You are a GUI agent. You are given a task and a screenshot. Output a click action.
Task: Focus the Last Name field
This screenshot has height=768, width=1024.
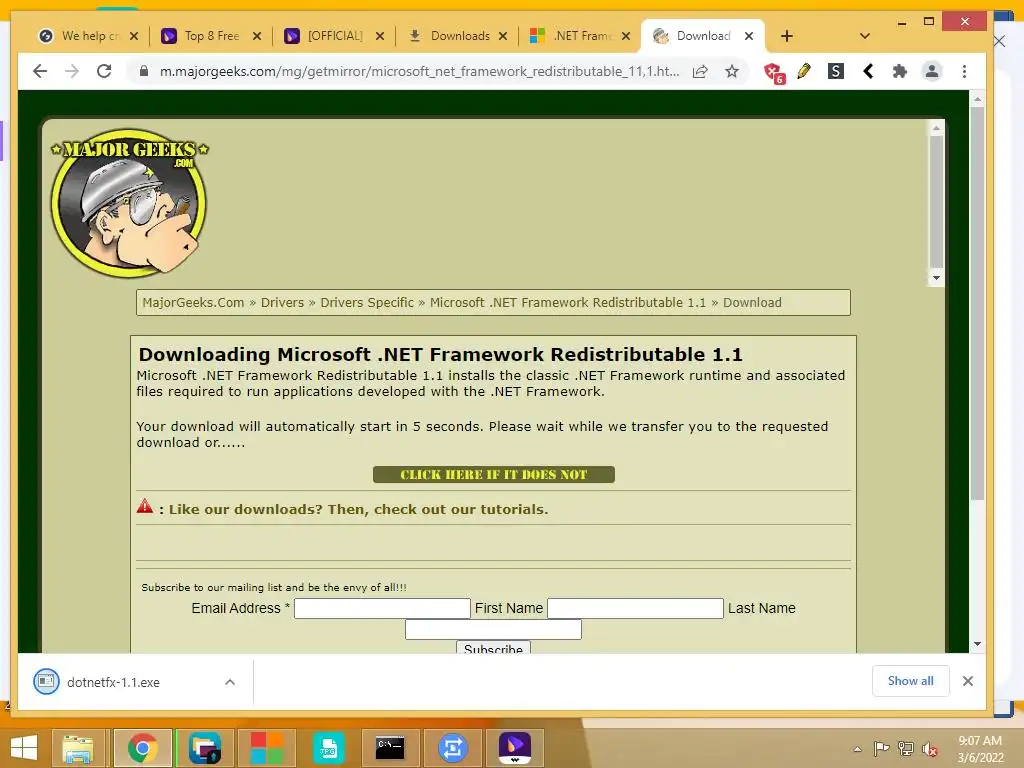(x=493, y=630)
